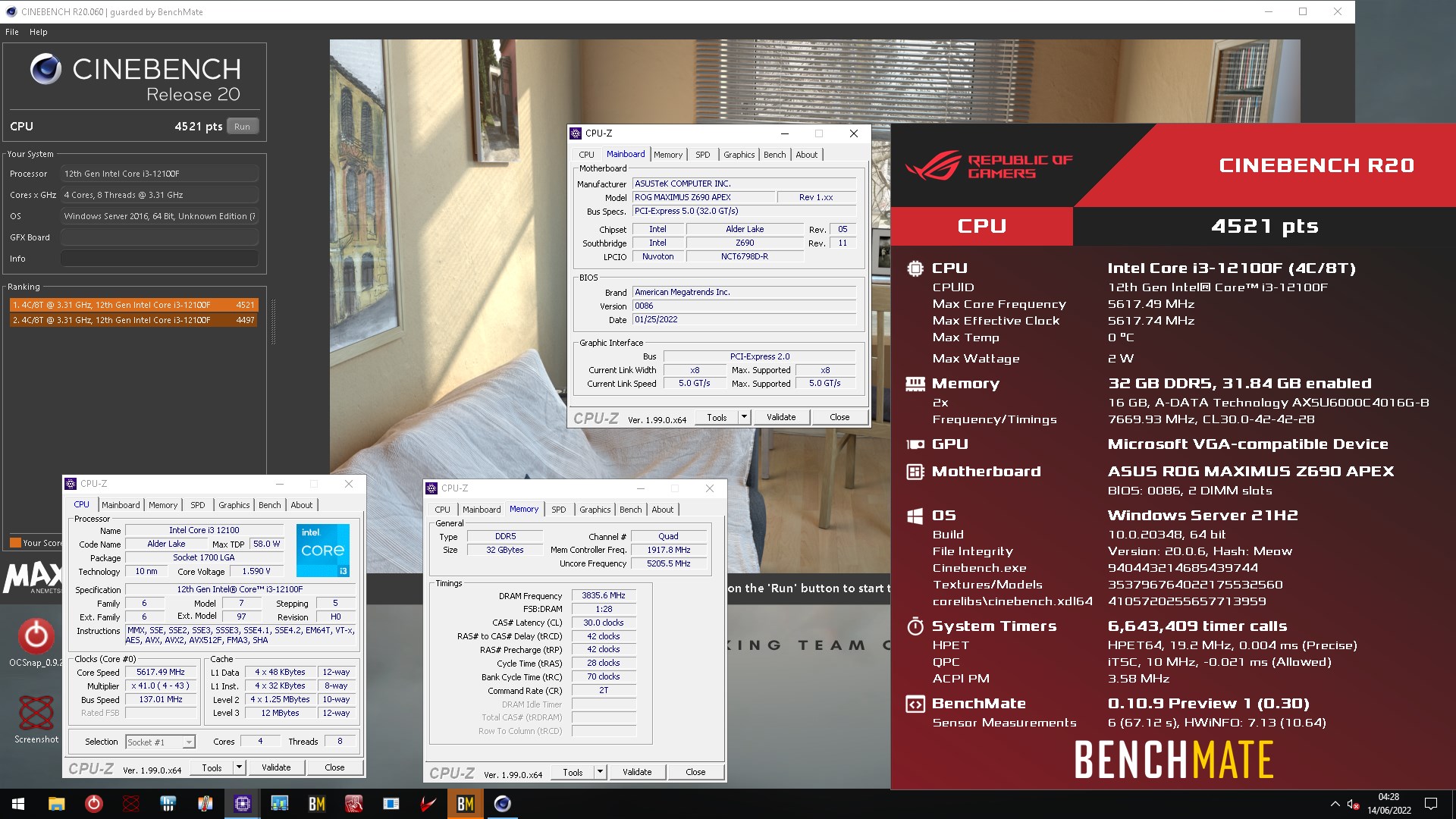Open the Screenshot desktop shortcut
This screenshot has width=1456, height=819.
36,719
